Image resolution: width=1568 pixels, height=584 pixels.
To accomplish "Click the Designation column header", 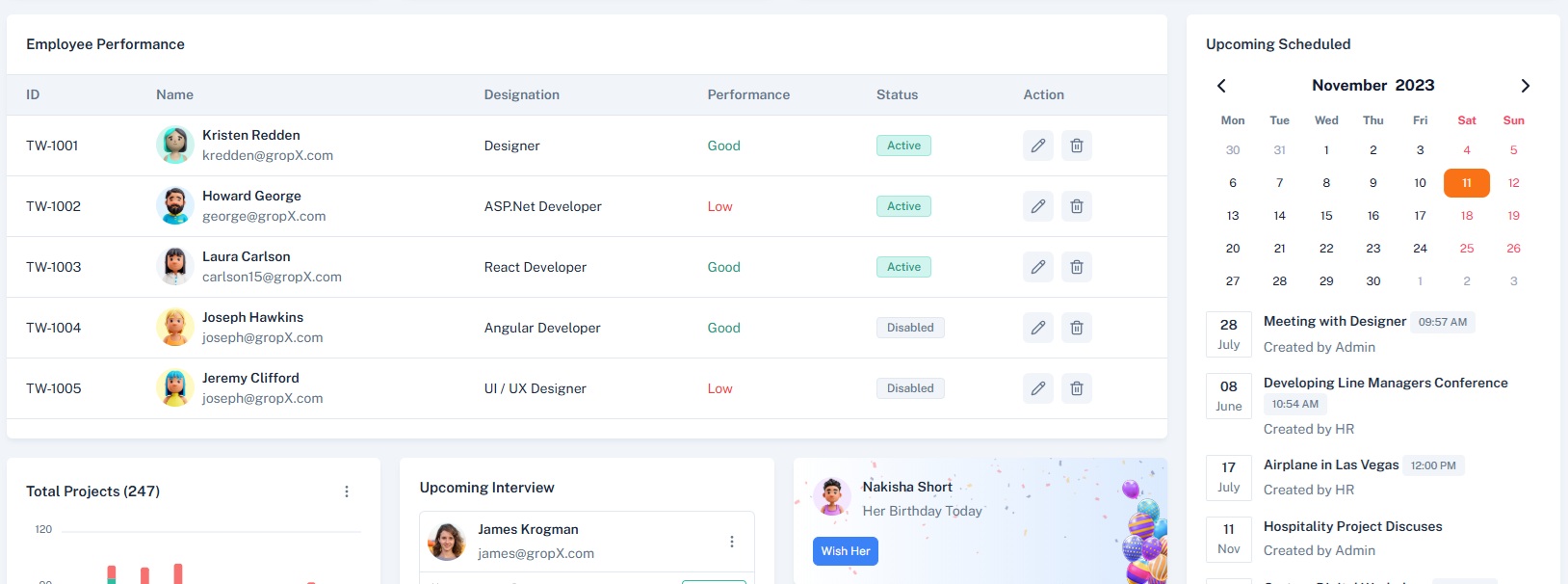I will (521, 94).
